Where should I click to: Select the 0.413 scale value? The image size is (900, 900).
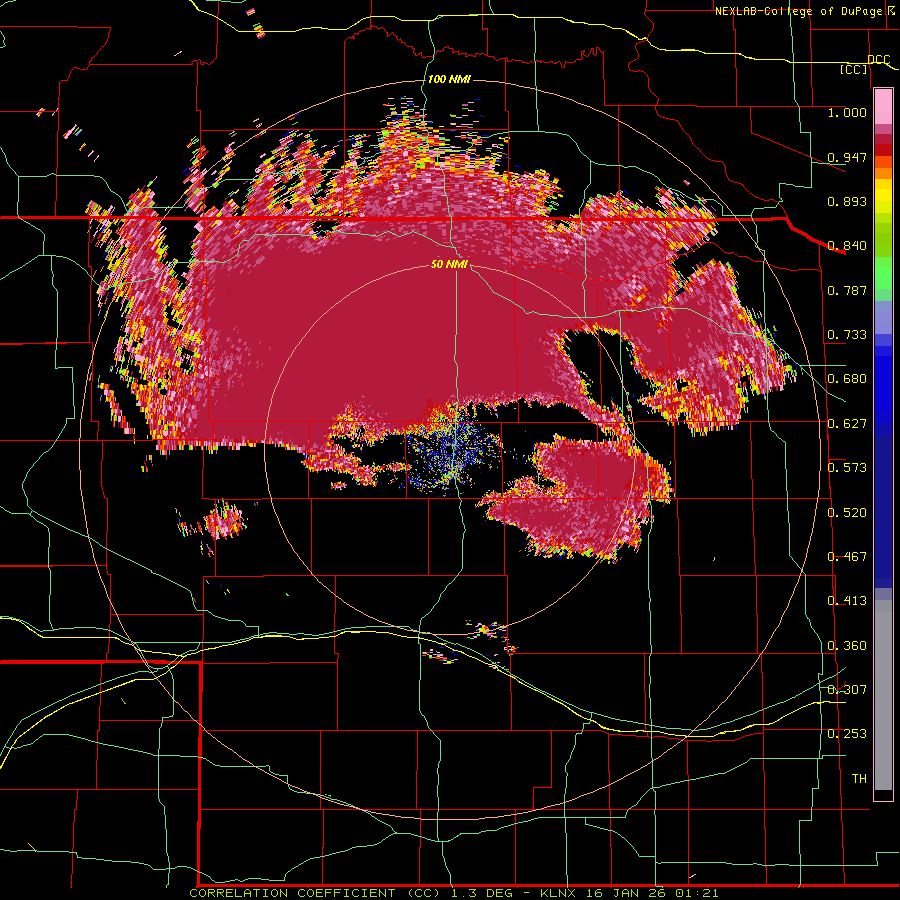pyautogui.click(x=847, y=601)
